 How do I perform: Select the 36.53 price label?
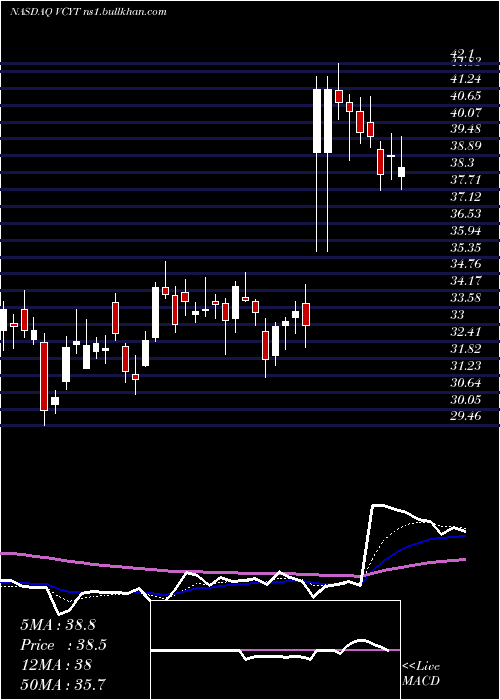pyautogui.click(x=466, y=214)
